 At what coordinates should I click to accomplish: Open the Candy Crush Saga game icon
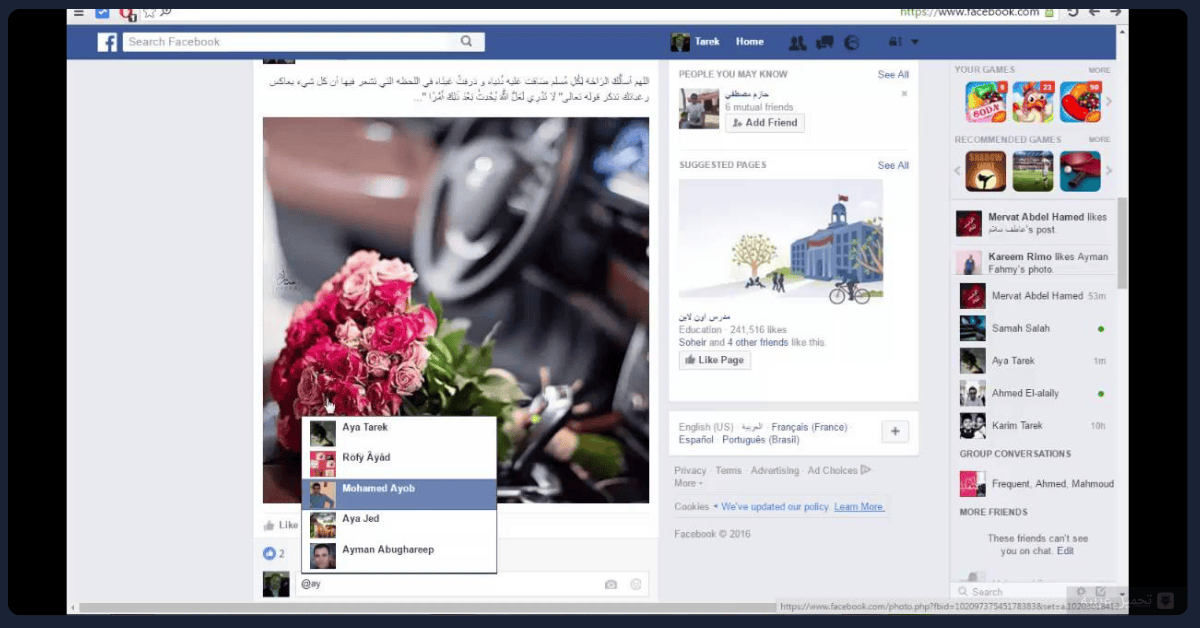point(1081,102)
